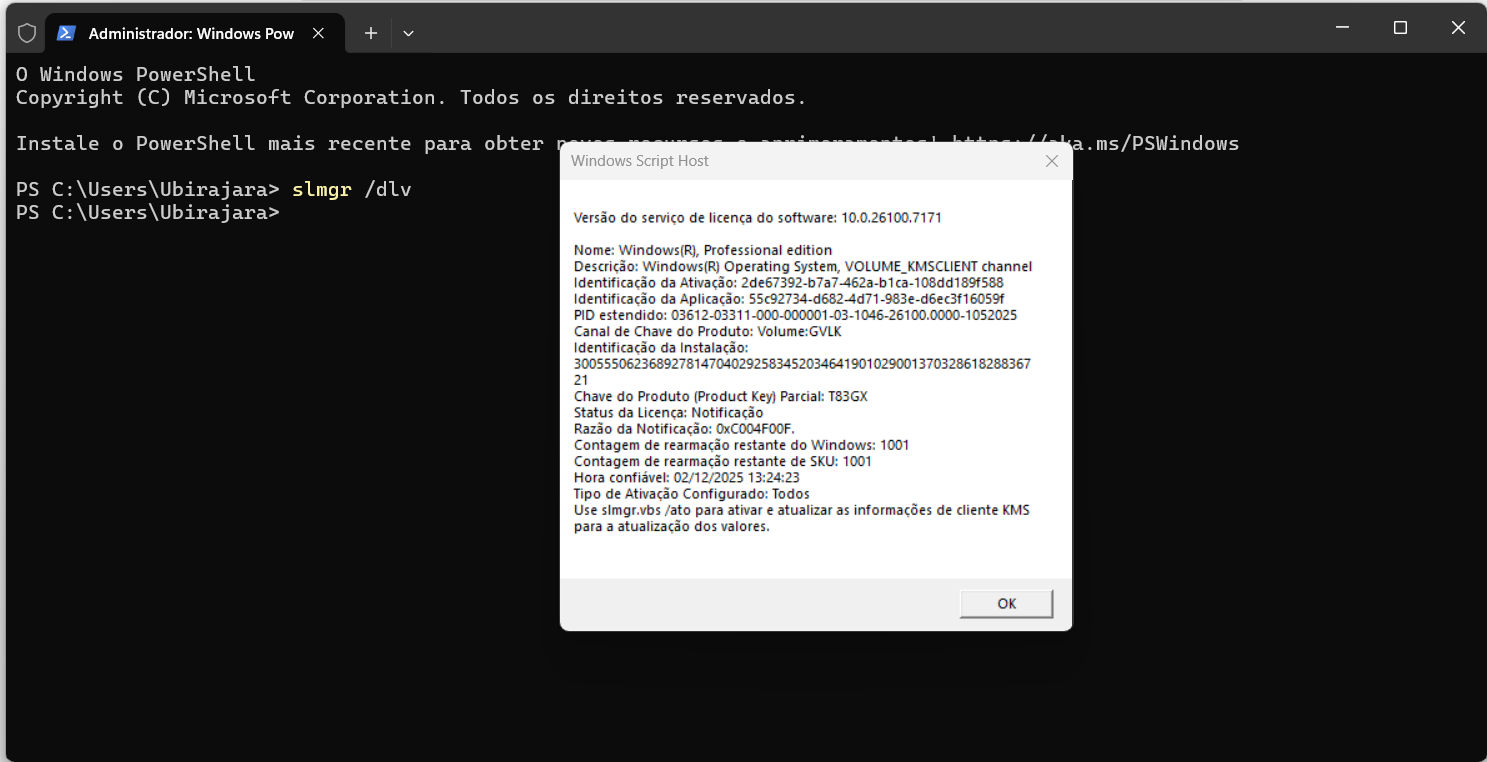Click the VOLUME_KMSCLIENT channel description line

coord(803,266)
